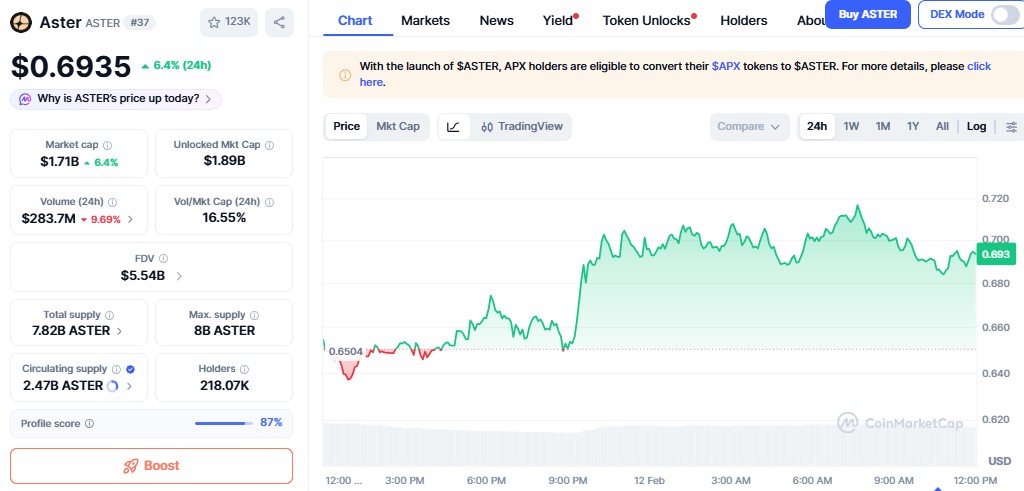Click the 0.6504 opening price marker
1024x491 pixels.
(345, 351)
